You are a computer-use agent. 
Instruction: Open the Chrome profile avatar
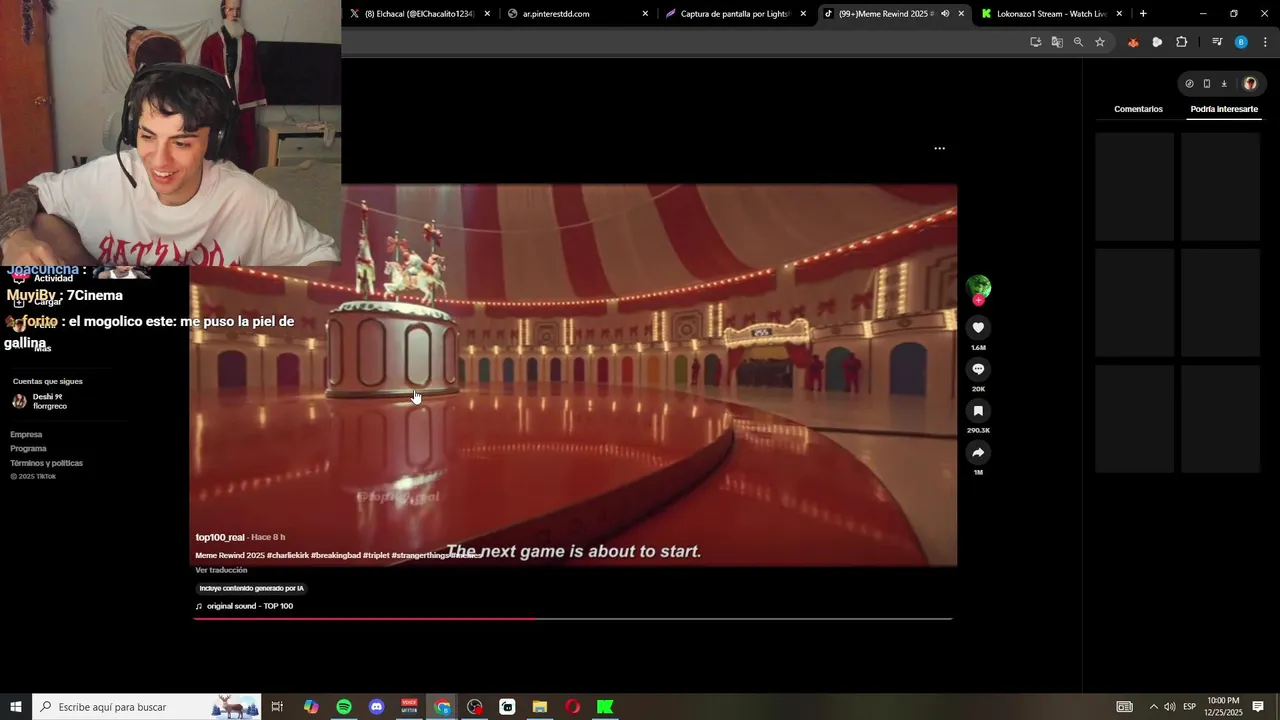(x=1241, y=42)
